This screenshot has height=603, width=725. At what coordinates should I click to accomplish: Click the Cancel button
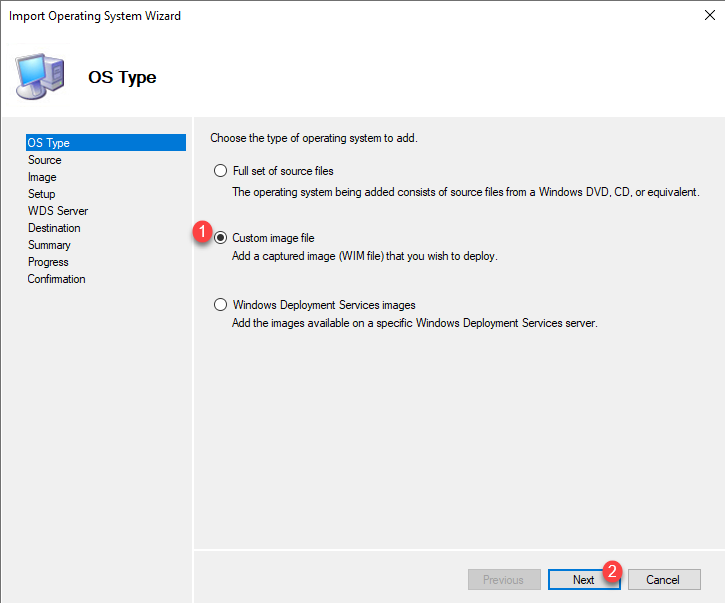point(662,580)
